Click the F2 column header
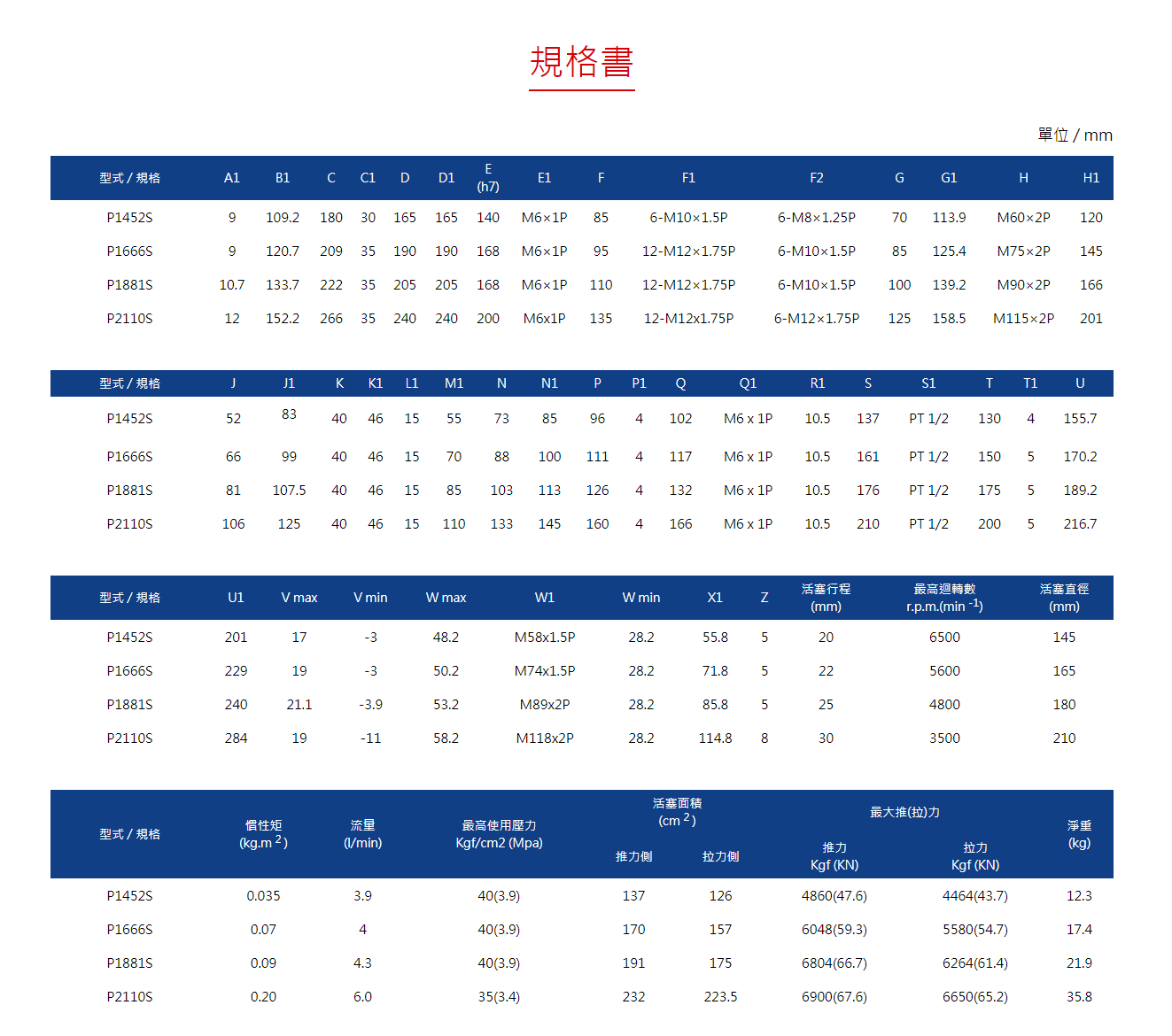The width and height of the screenshot is (1172, 1036). click(816, 178)
